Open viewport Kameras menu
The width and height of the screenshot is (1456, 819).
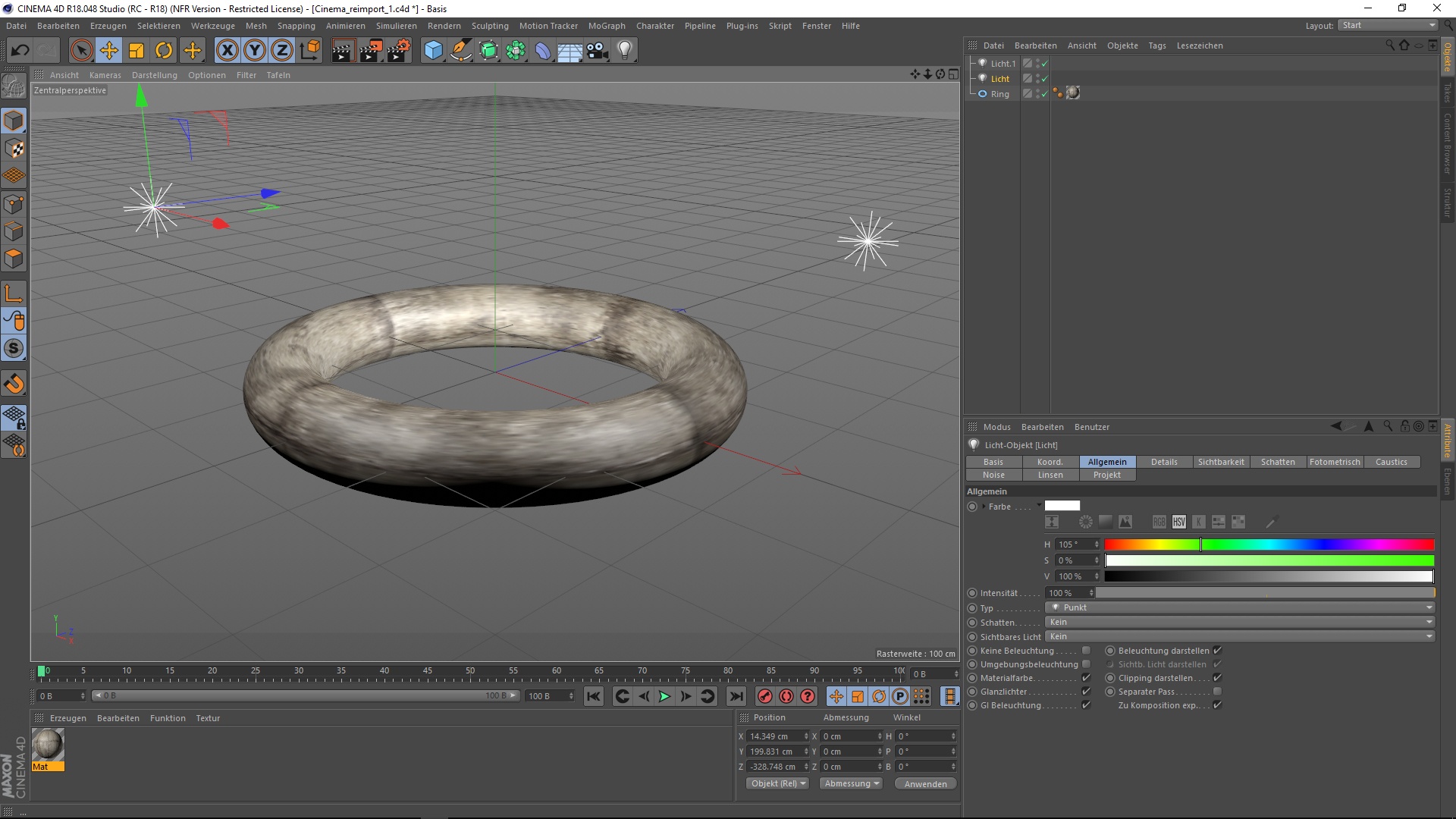[x=105, y=75]
